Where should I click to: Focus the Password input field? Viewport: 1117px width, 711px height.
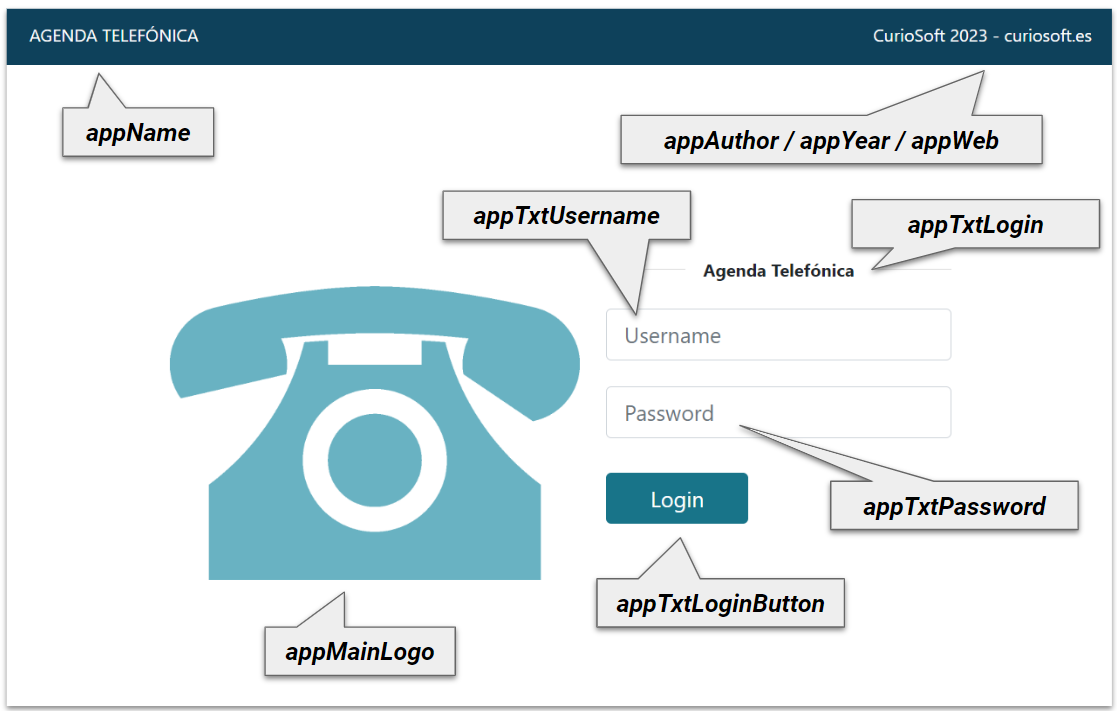tap(778, 413)
